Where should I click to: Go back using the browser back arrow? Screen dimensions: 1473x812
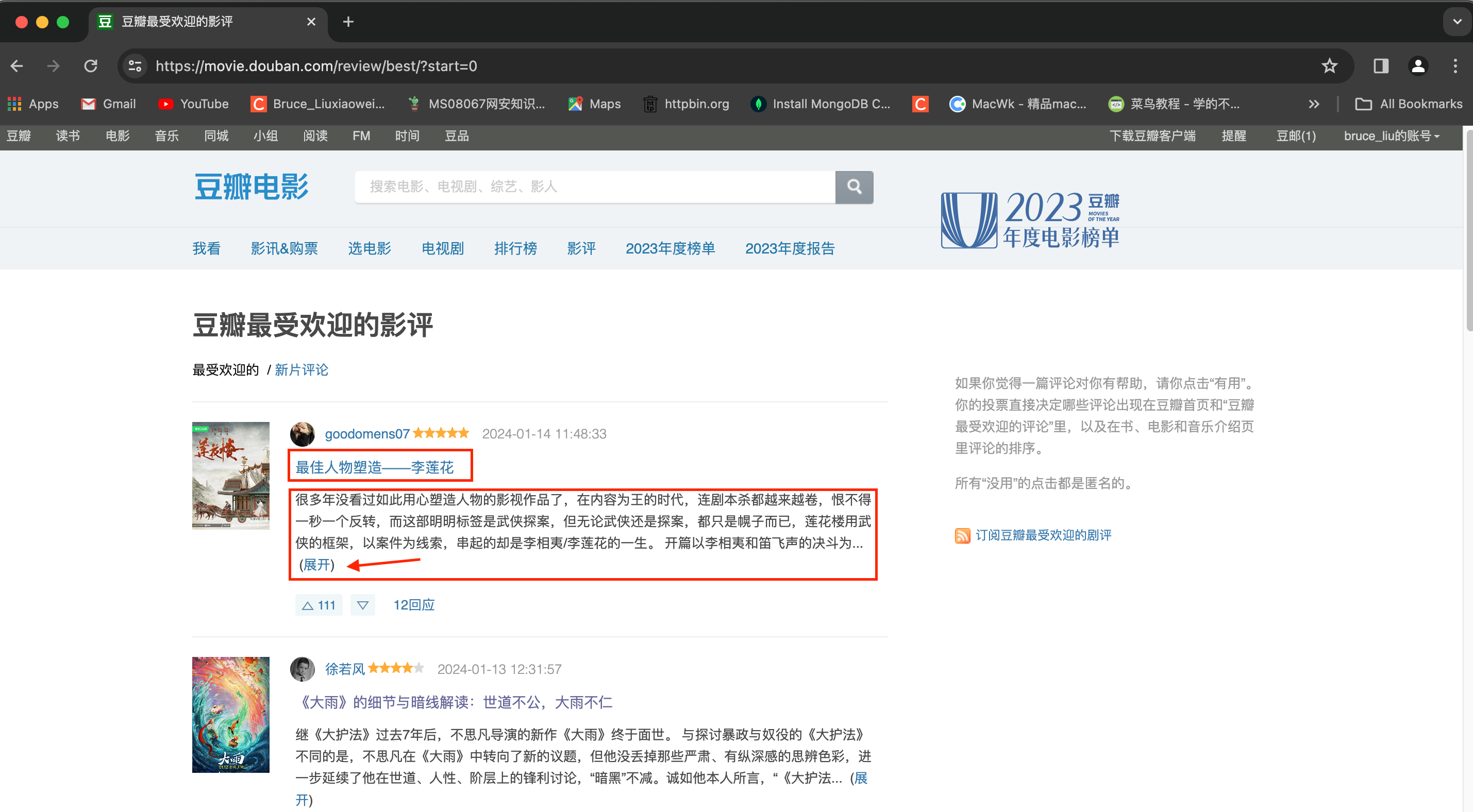coord(17,66)
